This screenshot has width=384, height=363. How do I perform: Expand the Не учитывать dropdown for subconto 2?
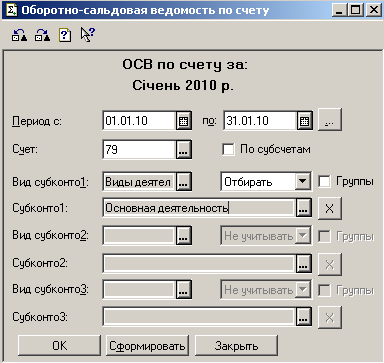pos(303,236)
